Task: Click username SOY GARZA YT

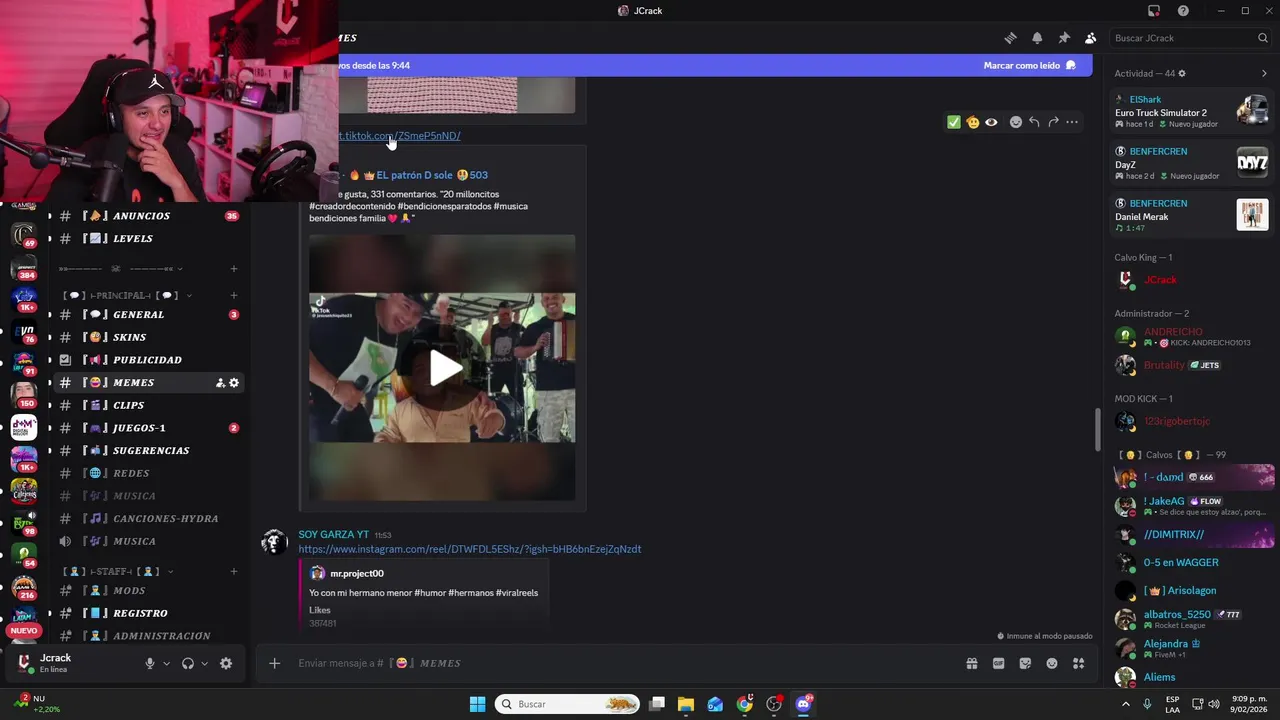Action: pos(333,535)
